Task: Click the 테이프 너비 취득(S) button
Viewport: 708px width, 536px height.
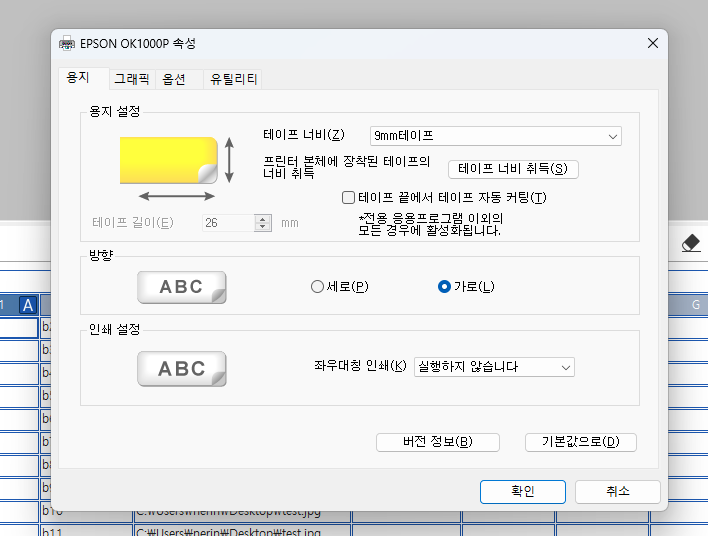Action: pyautogui.click(x=513, y=169)
